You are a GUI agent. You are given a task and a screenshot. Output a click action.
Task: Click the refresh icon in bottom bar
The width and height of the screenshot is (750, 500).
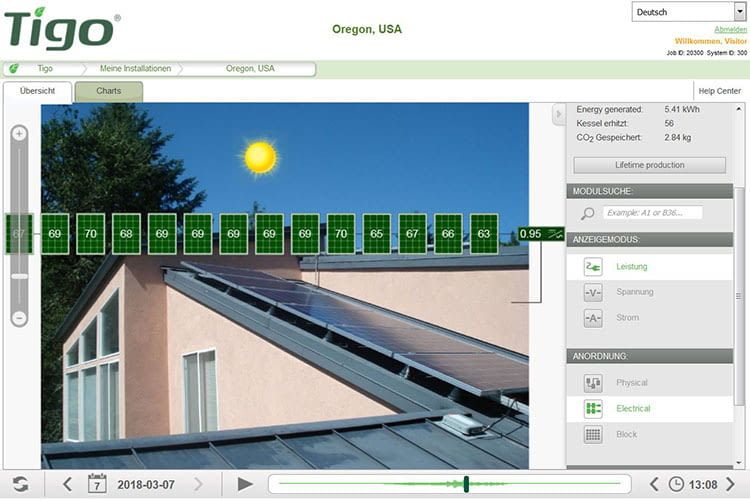[20, 484]
